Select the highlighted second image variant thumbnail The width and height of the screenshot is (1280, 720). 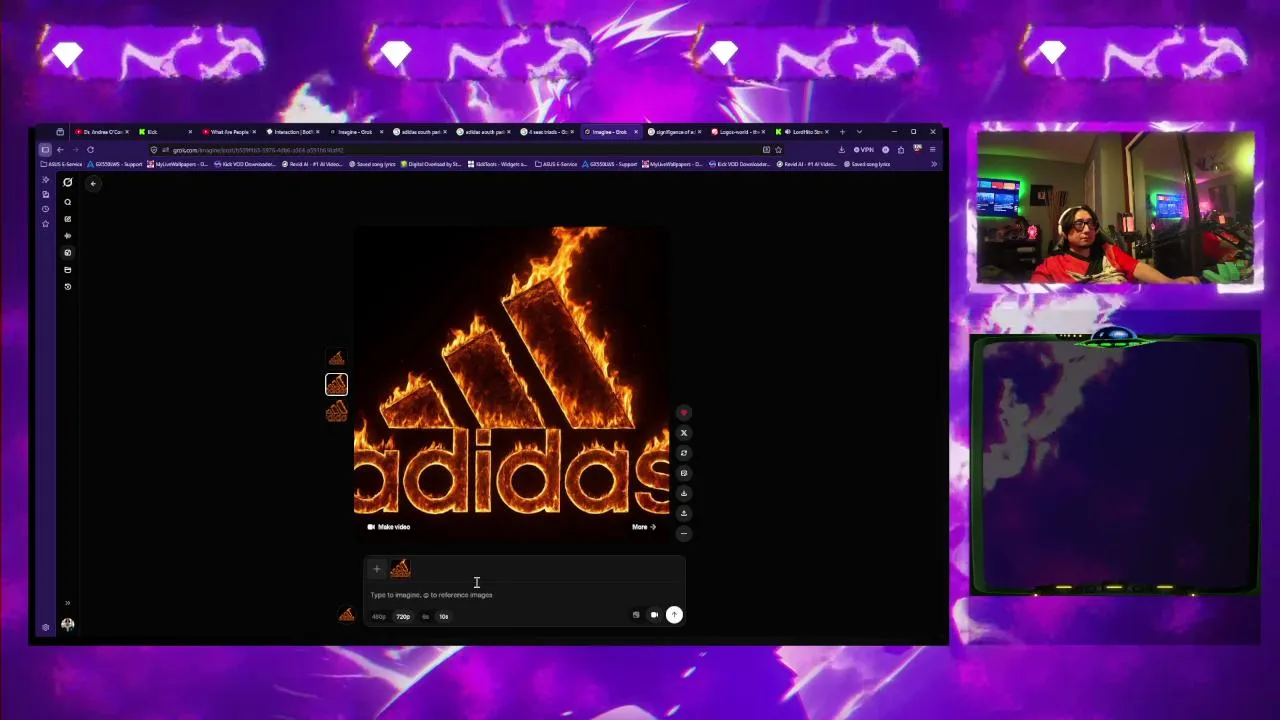[336, 384]
